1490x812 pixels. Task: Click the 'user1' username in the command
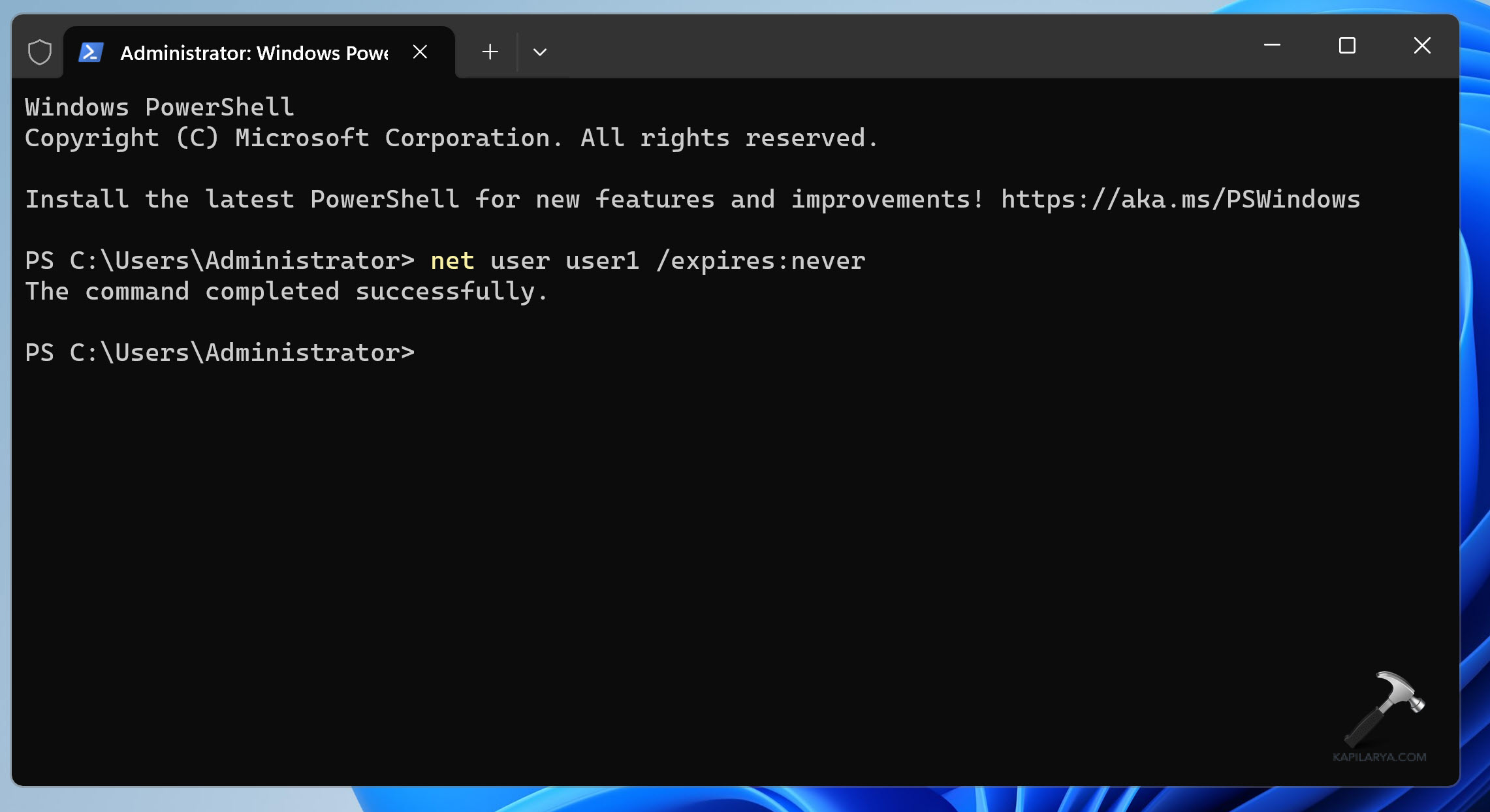click(601, 261)
